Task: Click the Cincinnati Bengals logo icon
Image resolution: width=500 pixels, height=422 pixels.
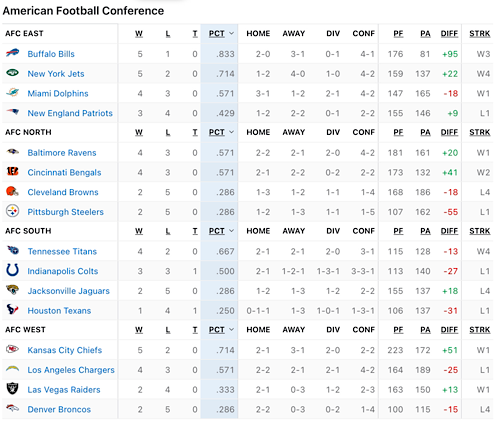Action: pyautogui.click(x=13, y=171)
